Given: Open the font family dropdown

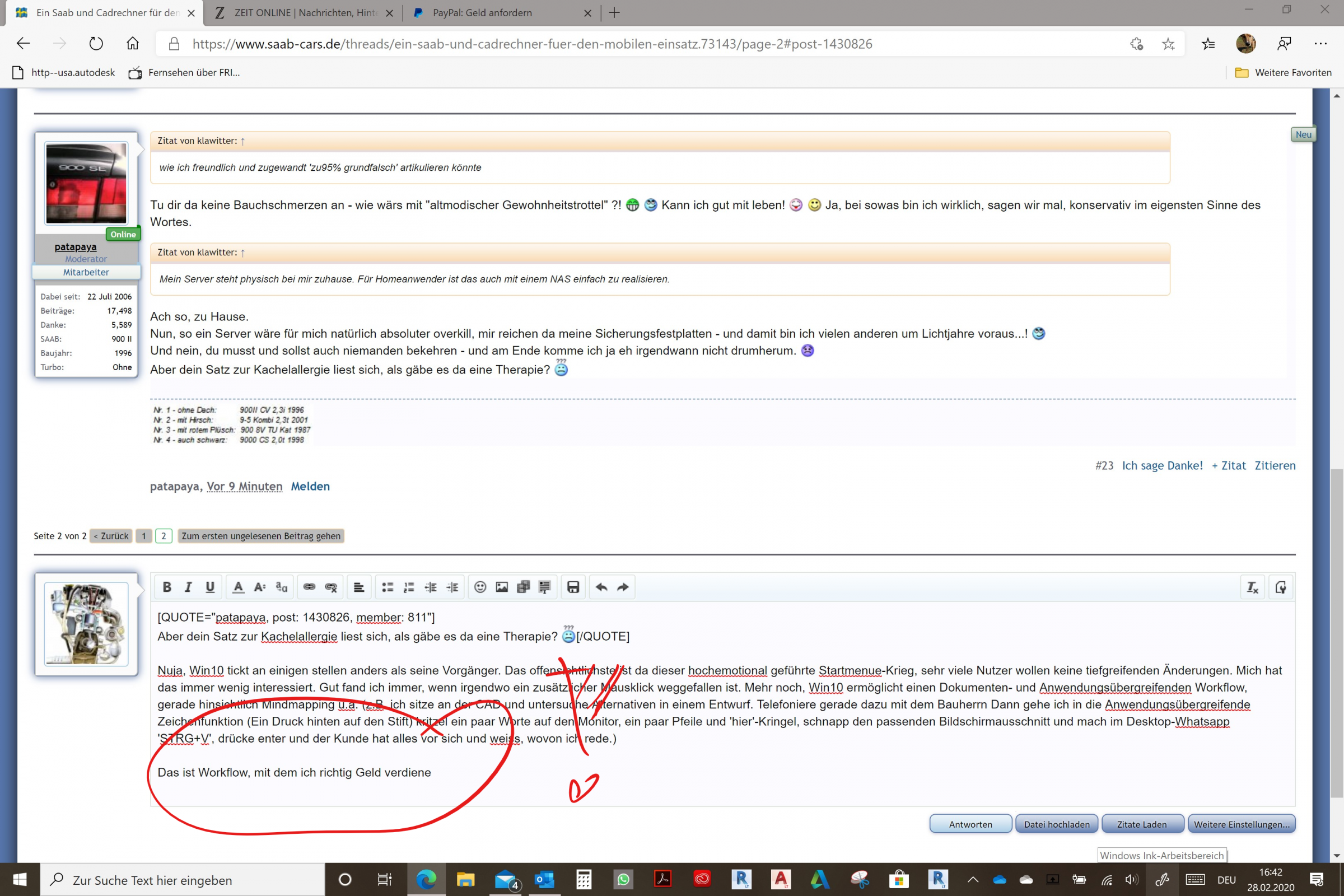Looking at the screenshot, I should (x=281, y=587).
